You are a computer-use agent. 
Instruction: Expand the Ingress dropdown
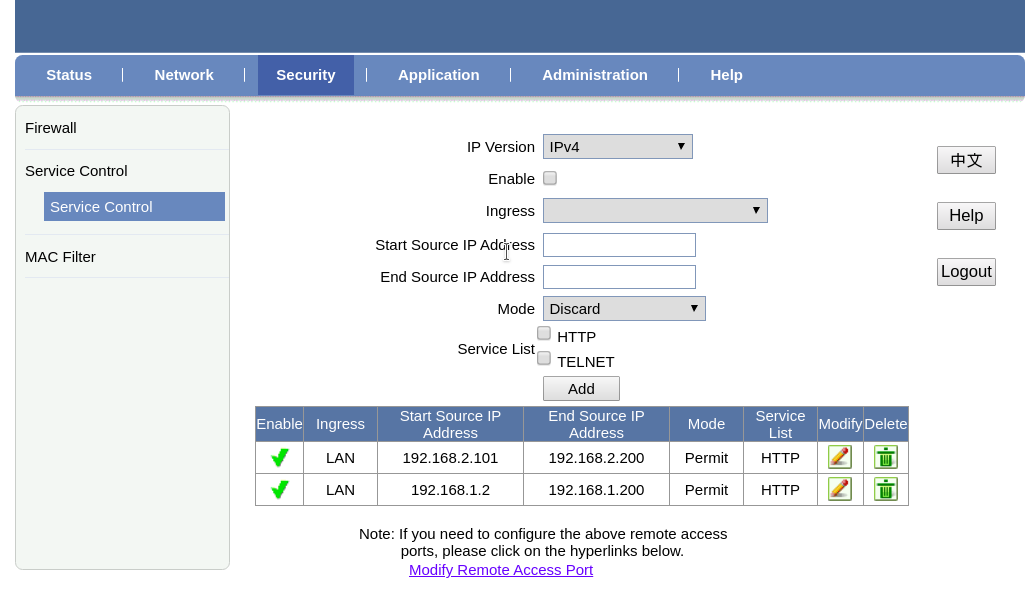655,210
